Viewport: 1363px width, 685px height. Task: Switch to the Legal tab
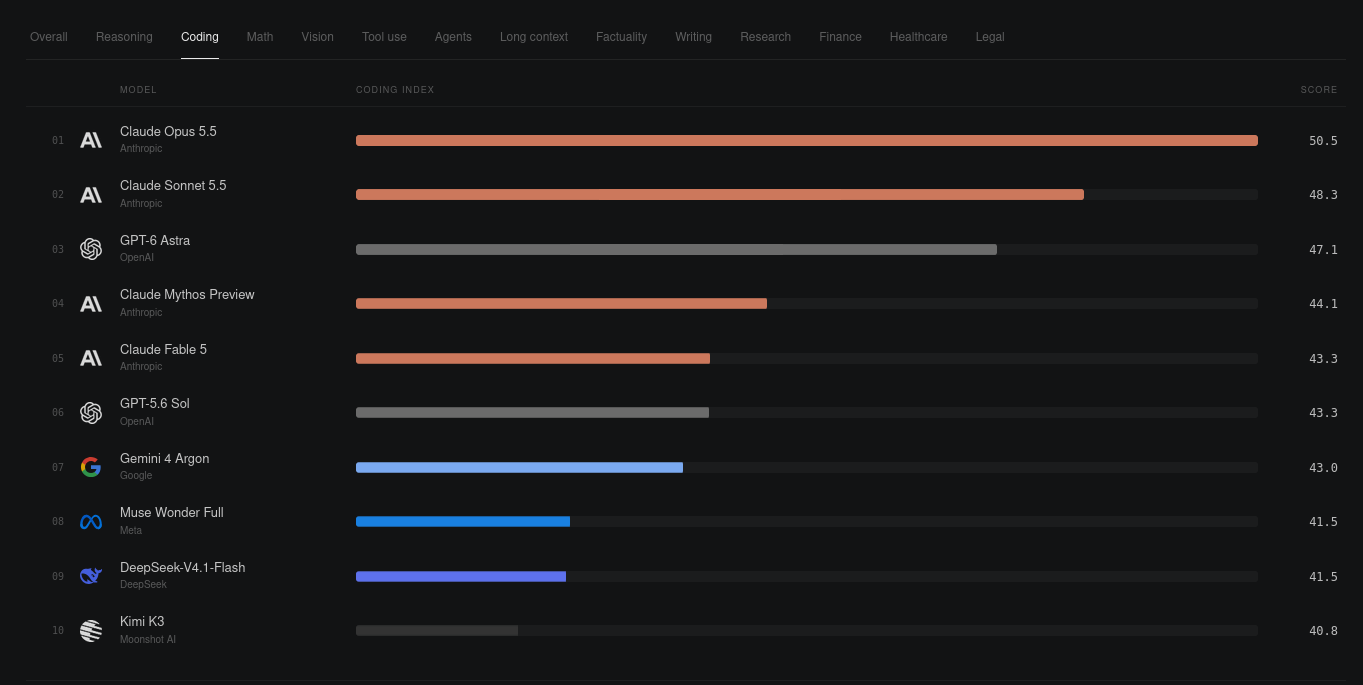coord(990,37)
